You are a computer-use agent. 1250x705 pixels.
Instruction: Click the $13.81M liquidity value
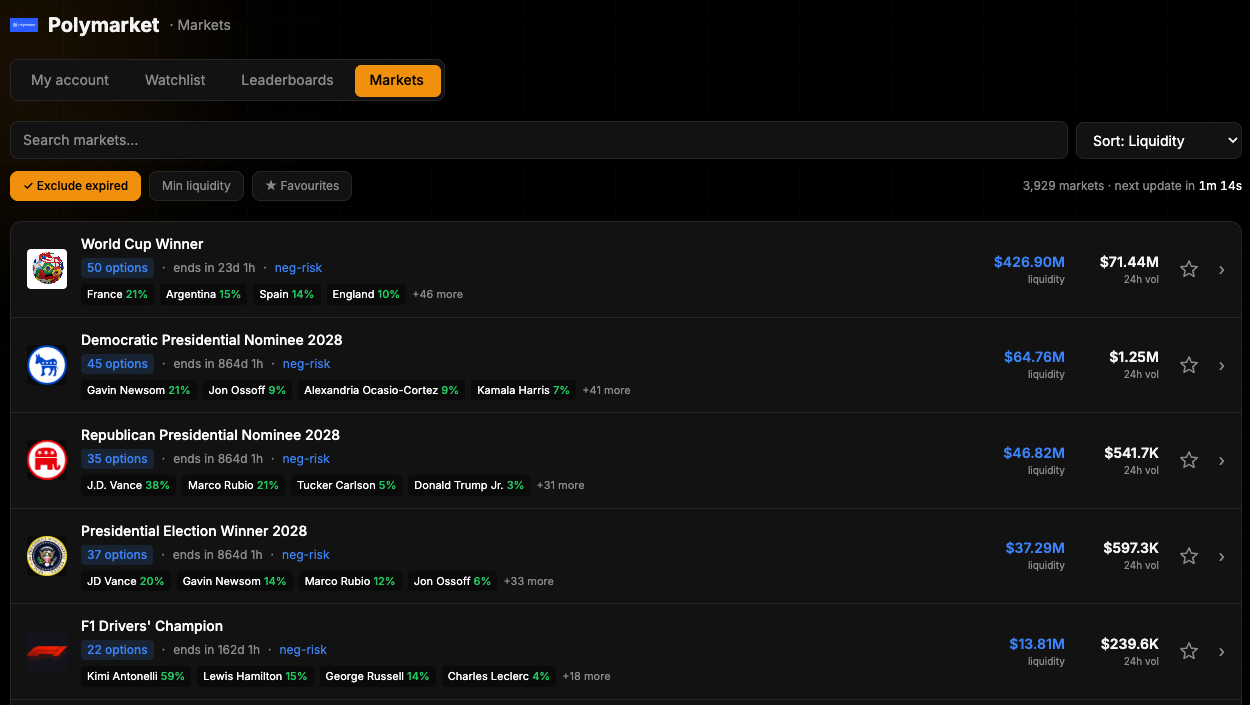click(1037, 644)
